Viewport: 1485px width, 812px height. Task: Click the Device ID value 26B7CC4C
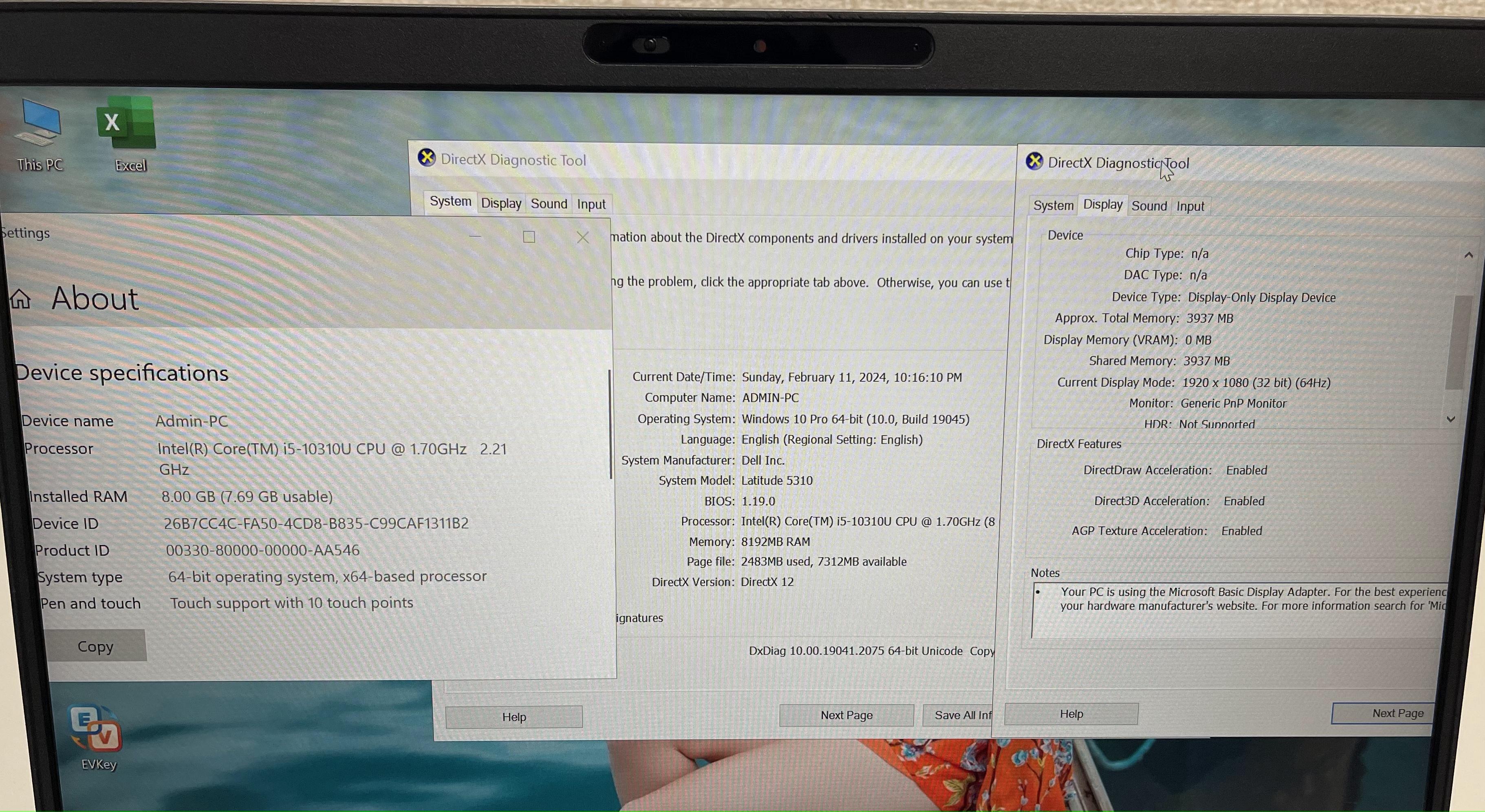coord(316,523)
